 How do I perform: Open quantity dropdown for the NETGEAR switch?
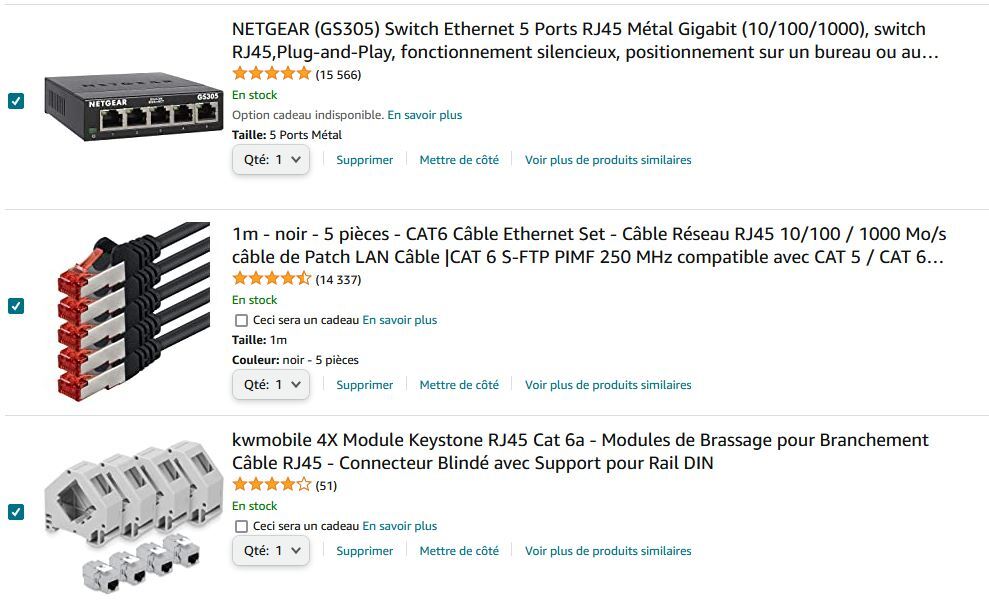coord(271,160)
